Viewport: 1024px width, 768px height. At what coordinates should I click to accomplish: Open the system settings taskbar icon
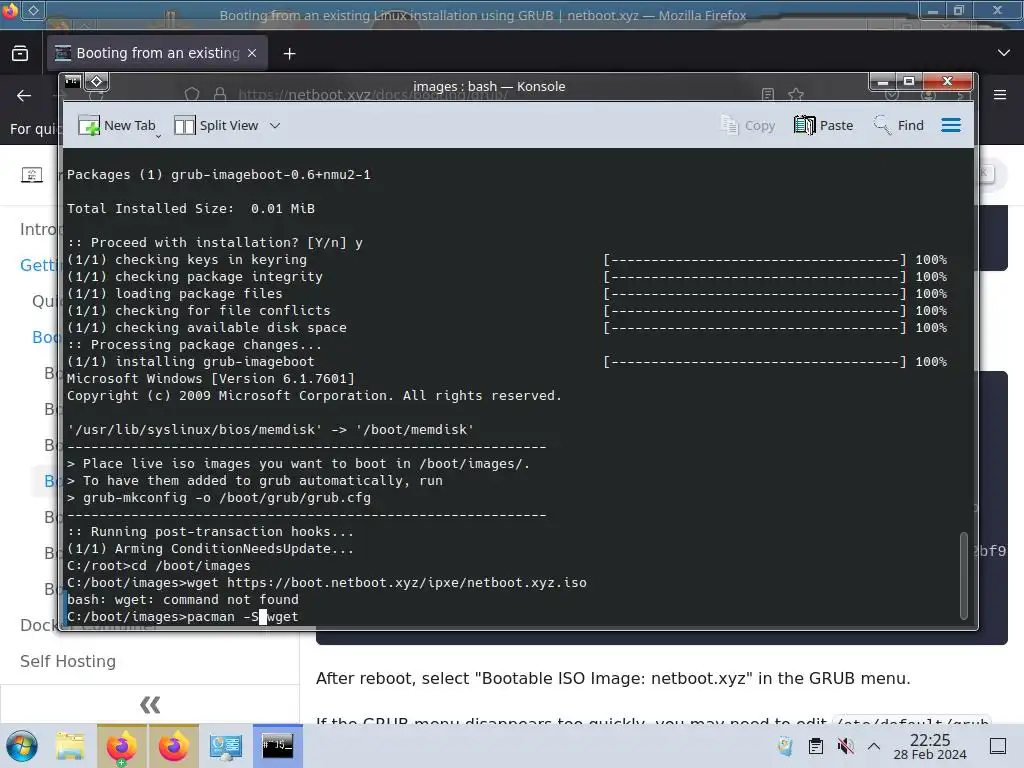225,746
